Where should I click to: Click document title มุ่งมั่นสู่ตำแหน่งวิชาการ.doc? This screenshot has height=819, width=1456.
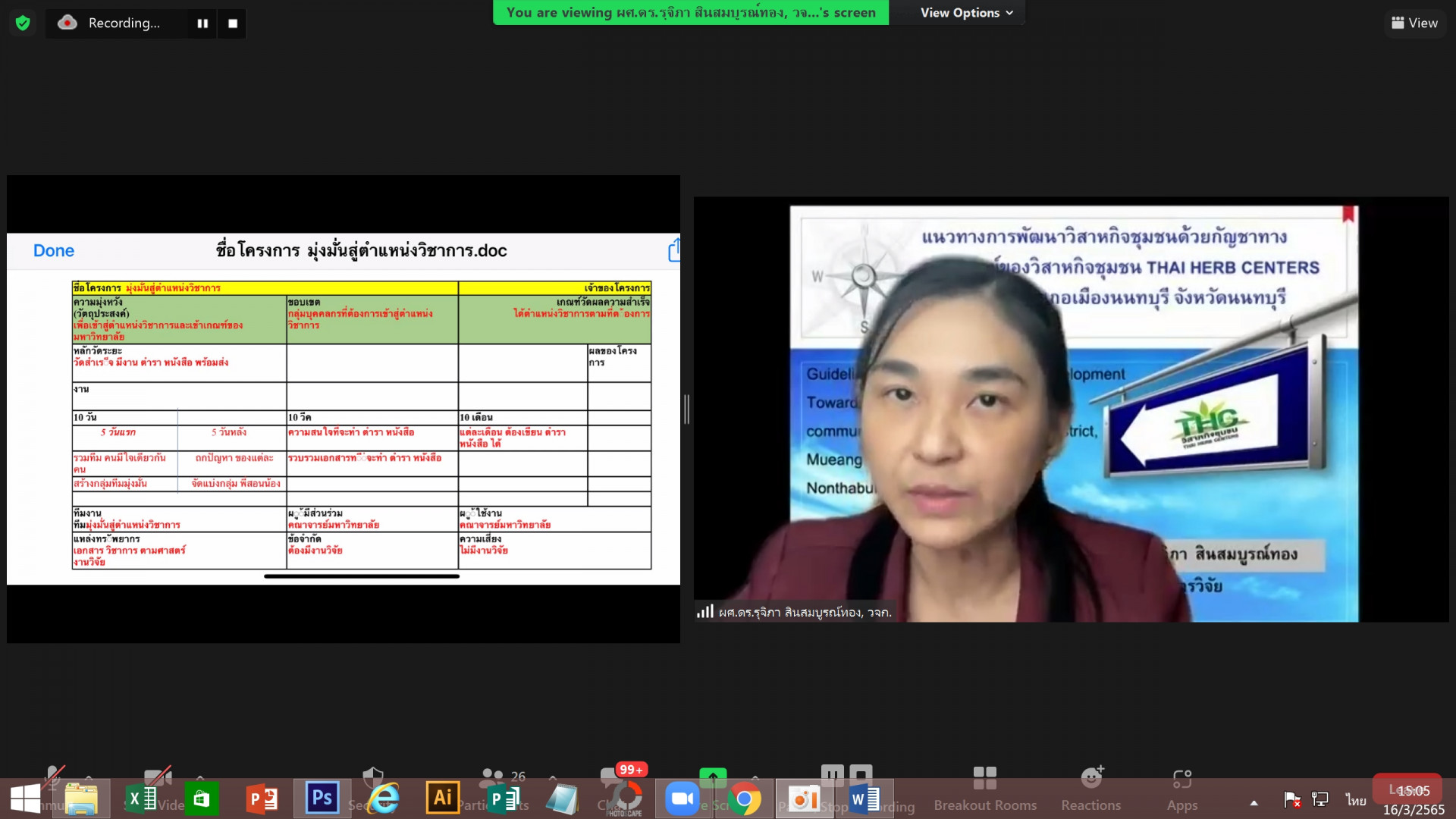point(361,250)
